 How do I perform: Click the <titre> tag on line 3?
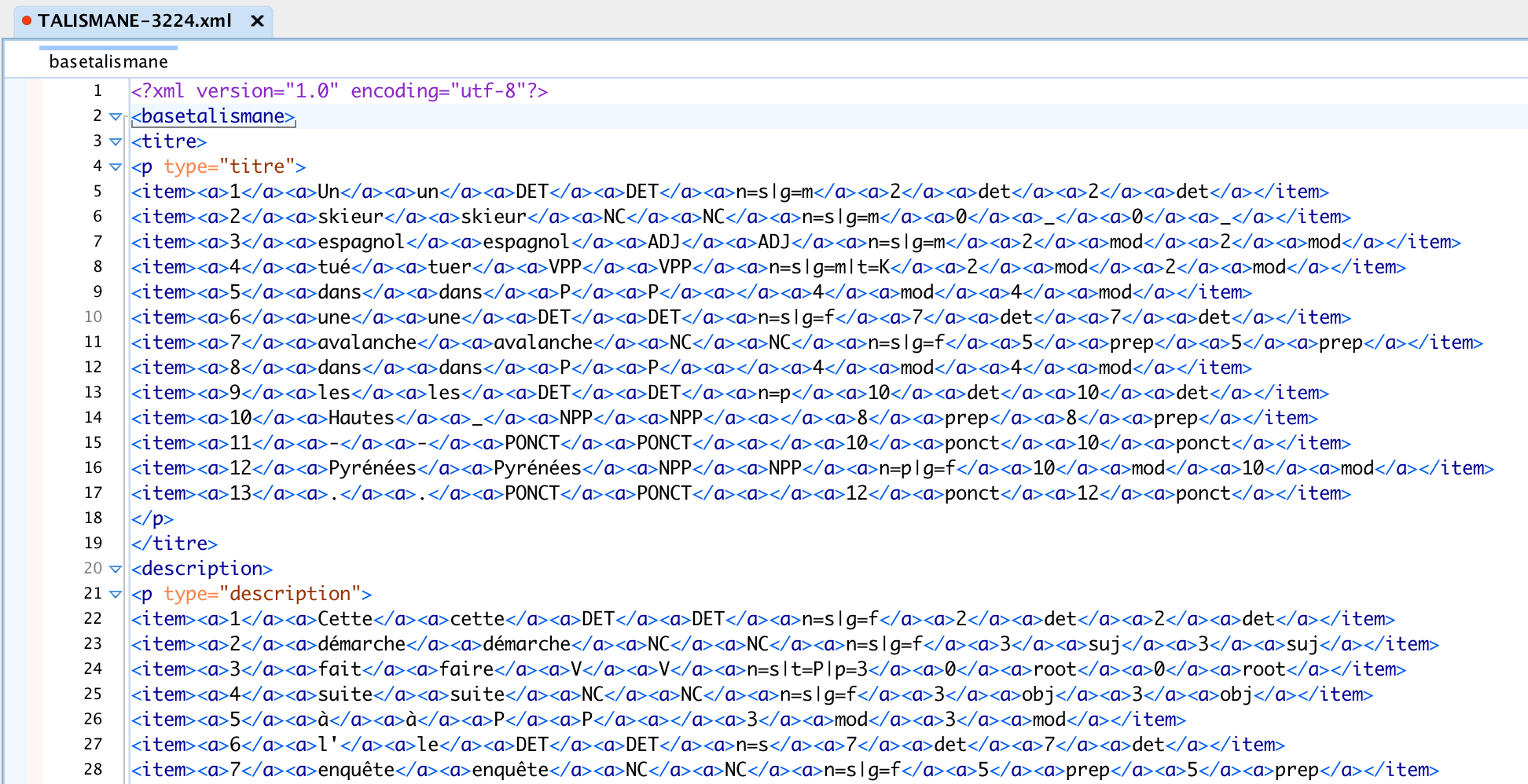point(169,141)
